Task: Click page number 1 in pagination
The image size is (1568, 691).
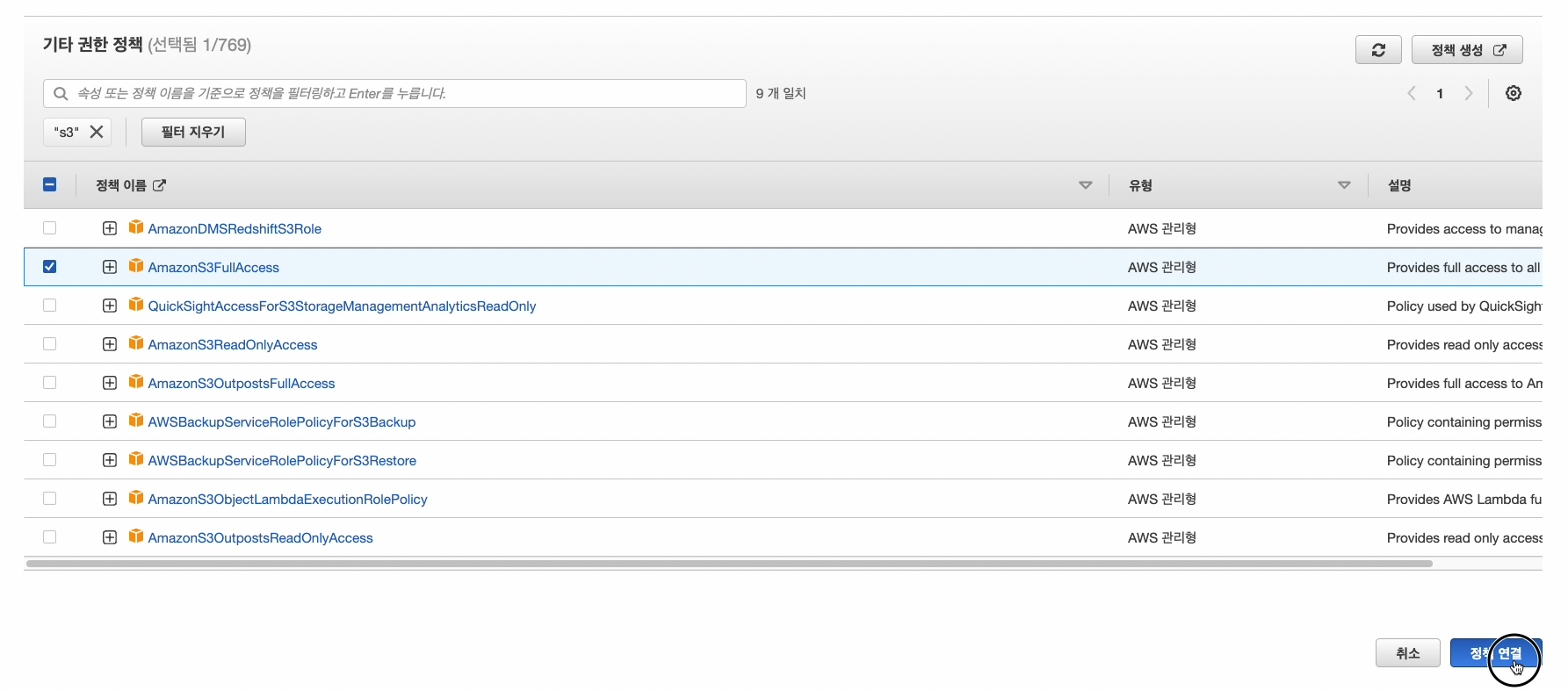Action: (x=1440, y=94)
